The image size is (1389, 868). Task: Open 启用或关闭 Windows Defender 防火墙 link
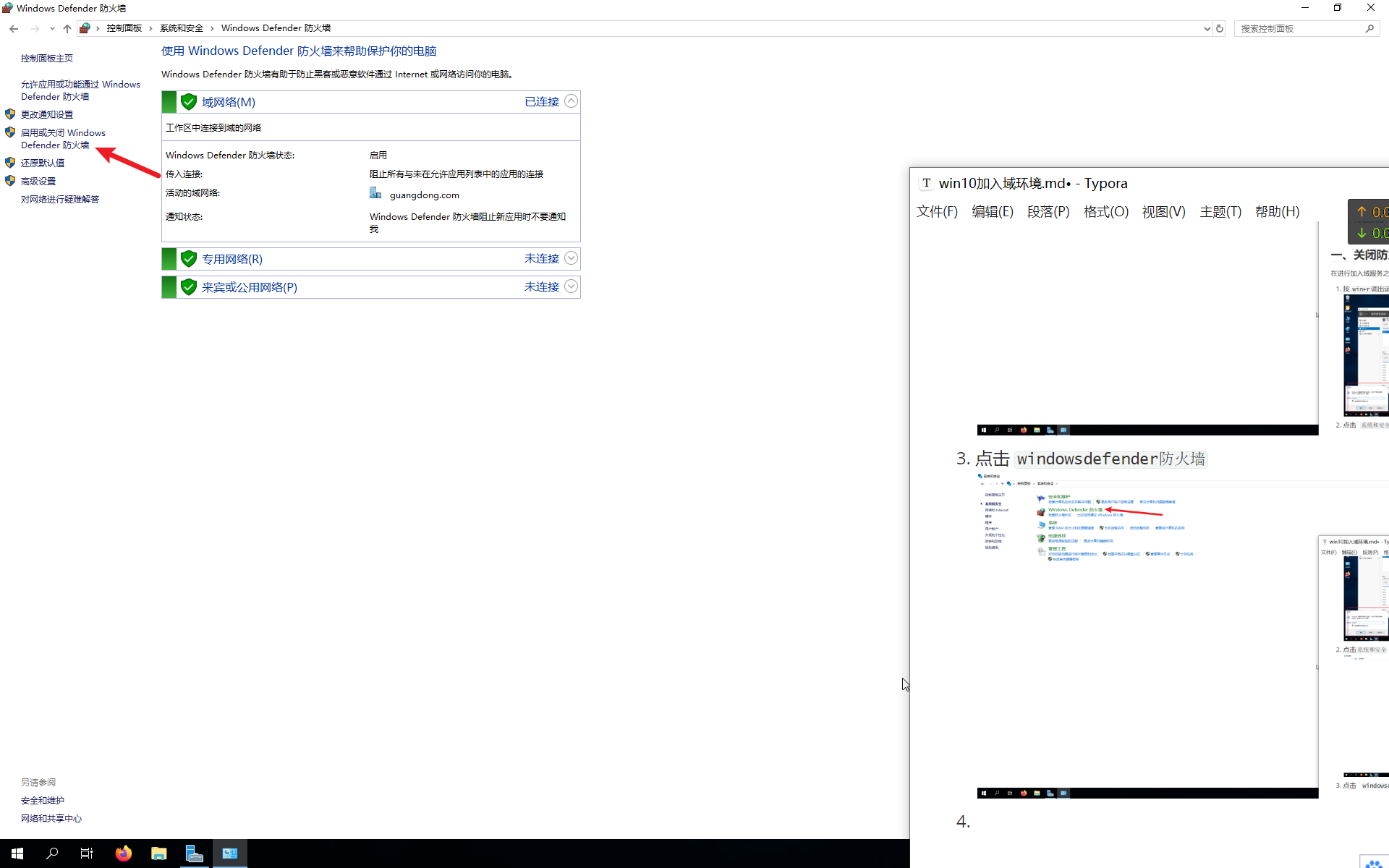(x=63, y=139)
